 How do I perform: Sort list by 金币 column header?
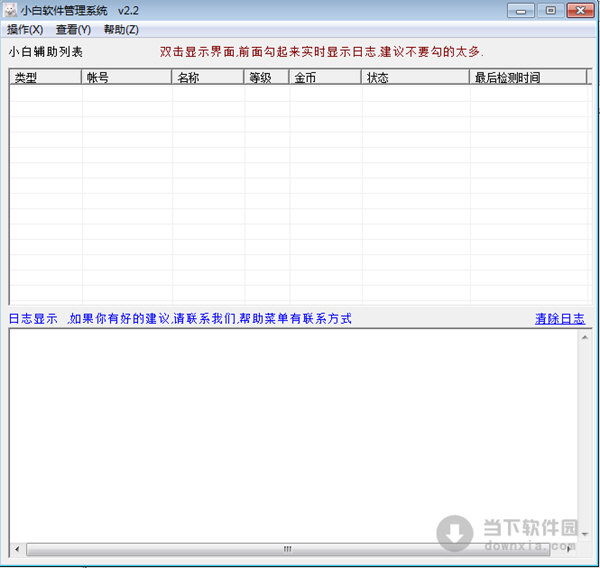tap(325, 77)
